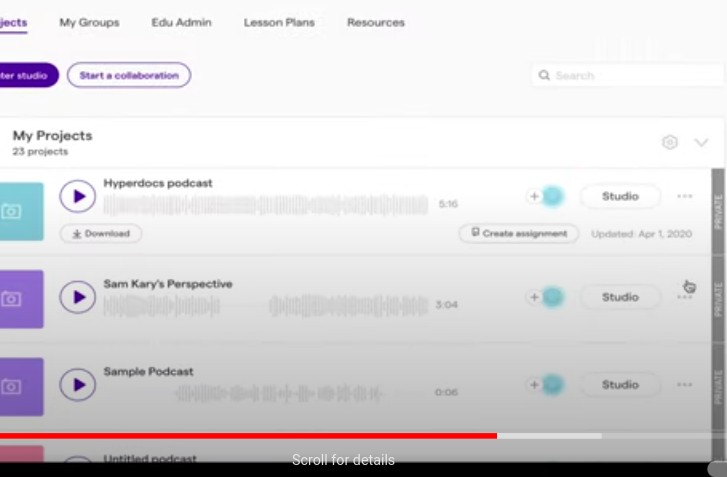Play the Hyperdocs podcast project
The width and height of the screenshot is (727, 477).
click(77, 197)
